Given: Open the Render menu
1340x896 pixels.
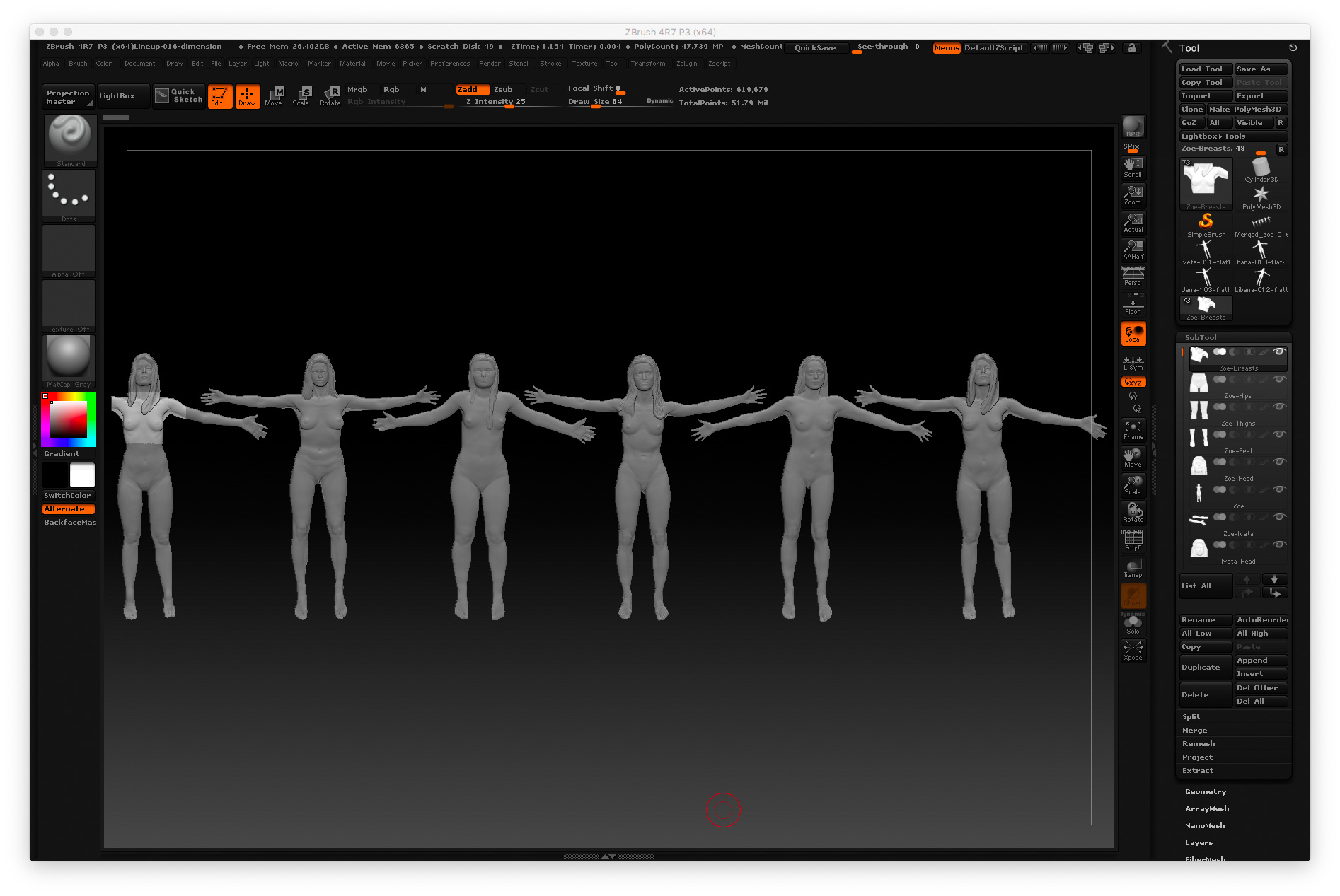Looking at the screenshot, I should tap(490, 64).
